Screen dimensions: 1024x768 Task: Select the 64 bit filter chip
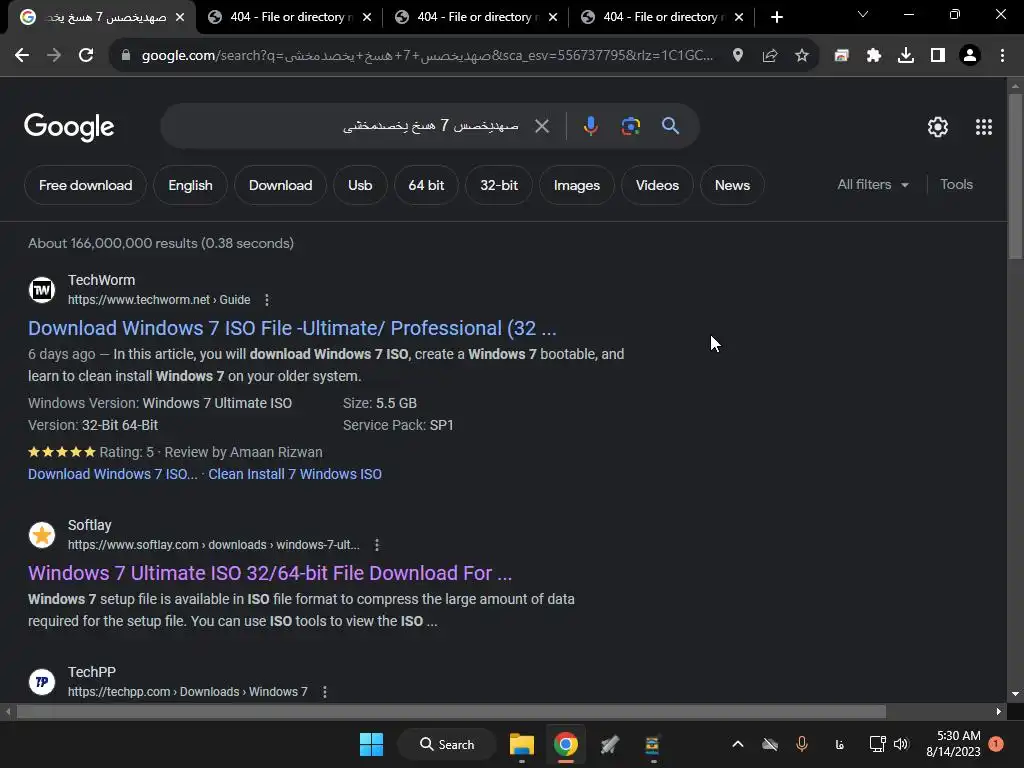click(426, 185)
